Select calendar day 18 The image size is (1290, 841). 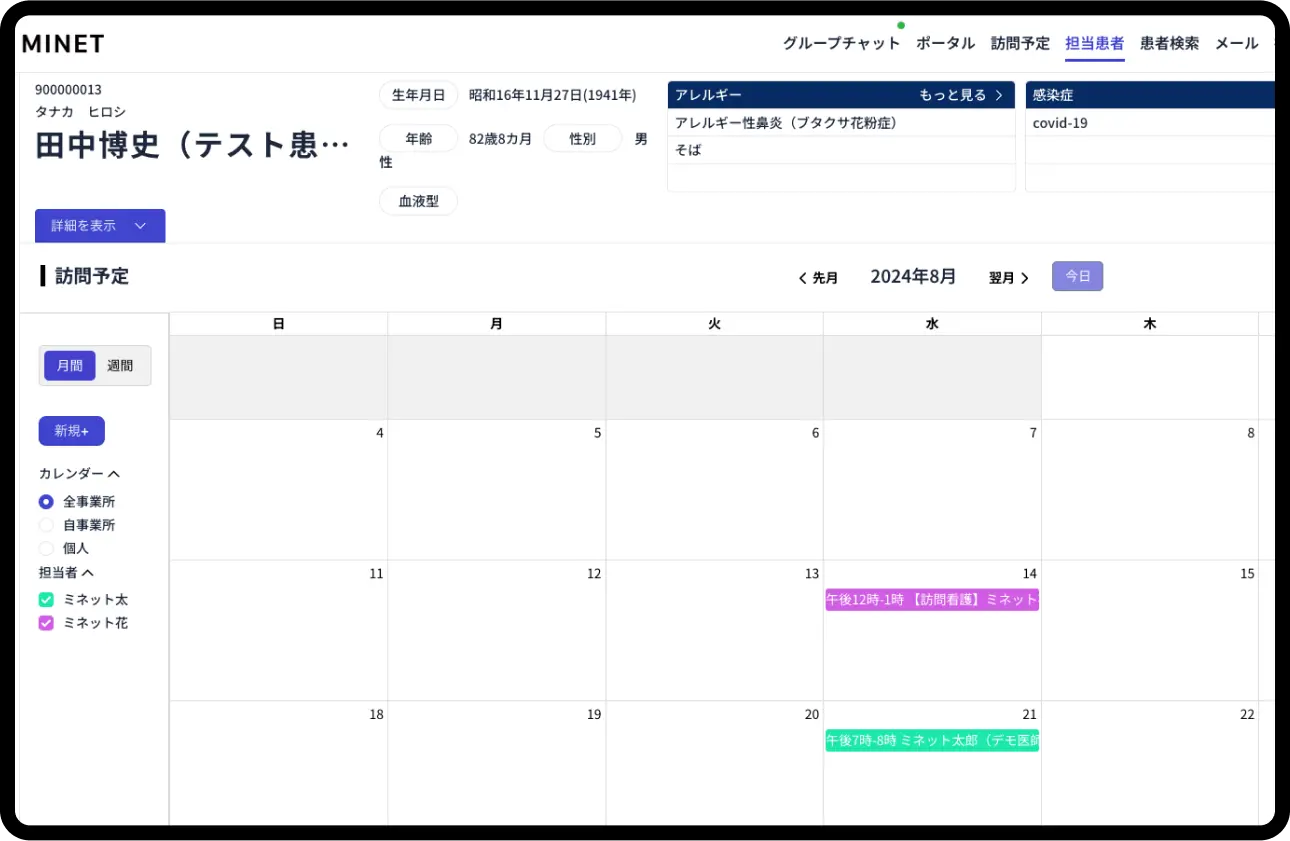click(278, 765)
